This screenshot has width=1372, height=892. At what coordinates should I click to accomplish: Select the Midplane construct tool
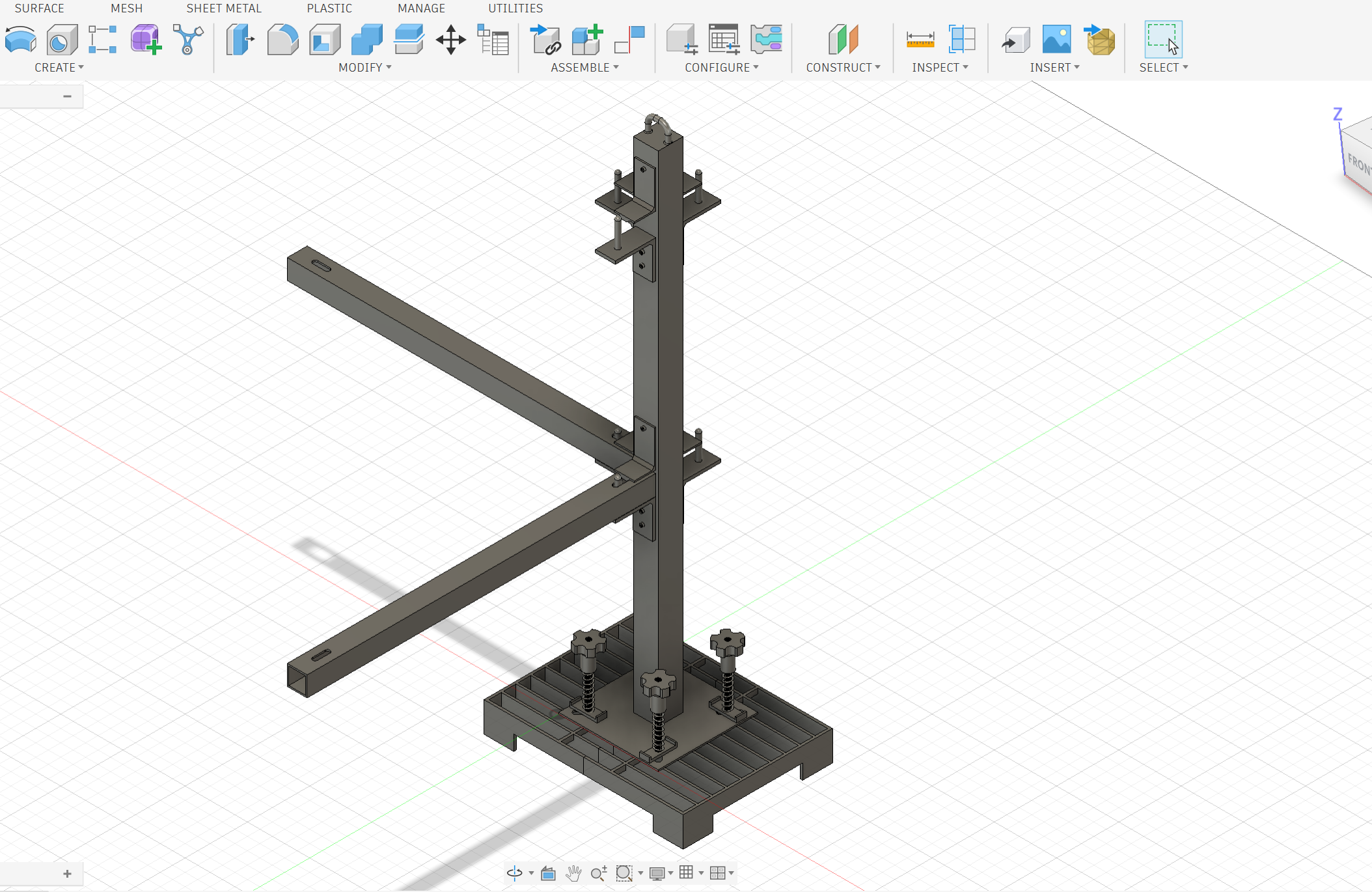[843, 40]
